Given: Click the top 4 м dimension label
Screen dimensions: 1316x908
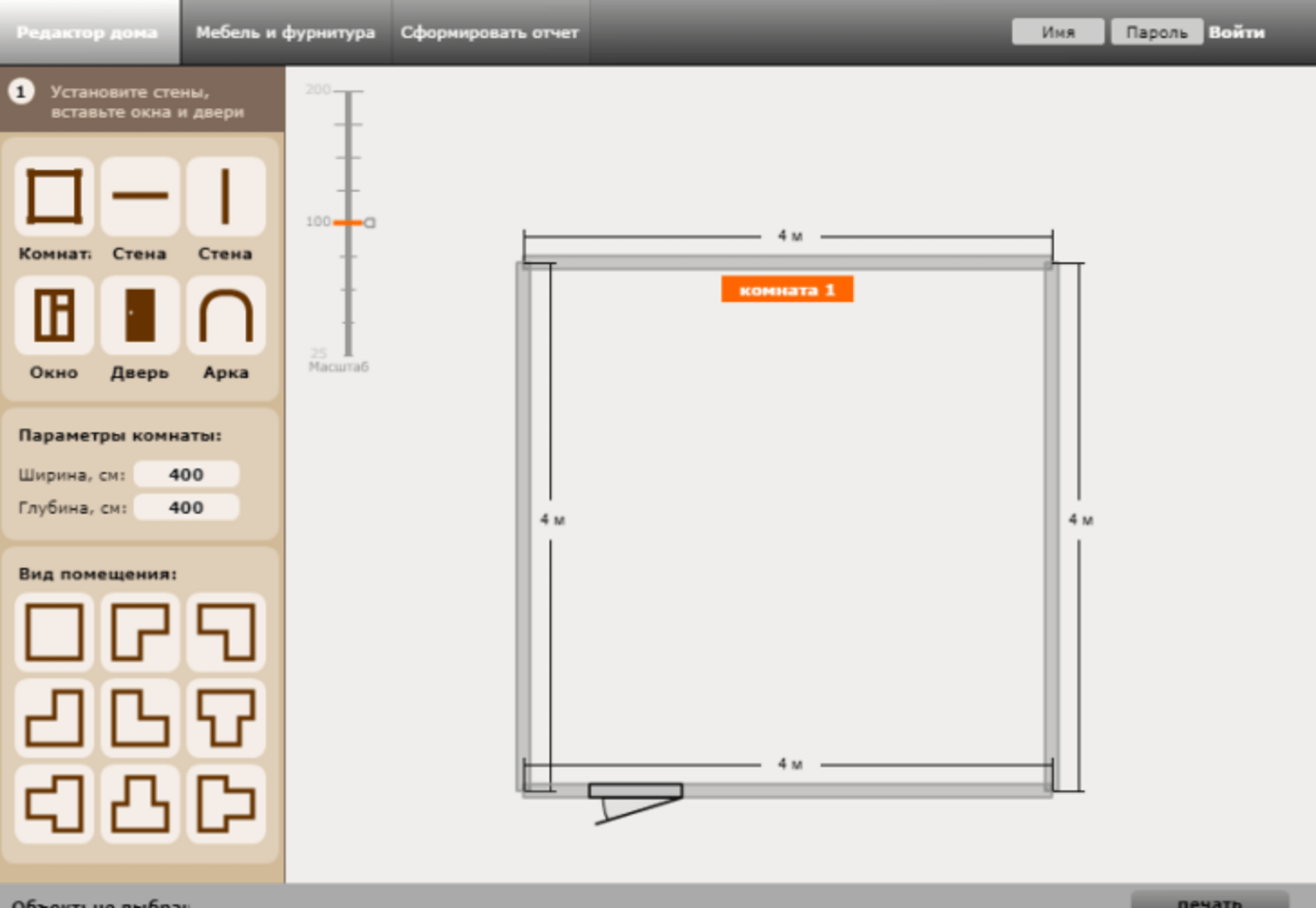Looking at the screenshot, I should pos(790,236).
